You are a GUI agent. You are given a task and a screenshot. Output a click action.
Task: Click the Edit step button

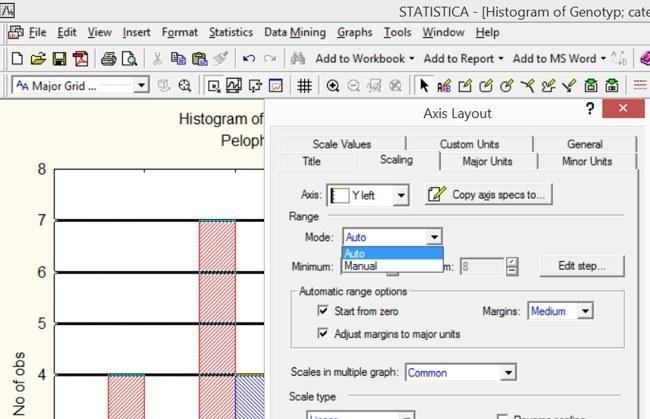pos(582,266)
